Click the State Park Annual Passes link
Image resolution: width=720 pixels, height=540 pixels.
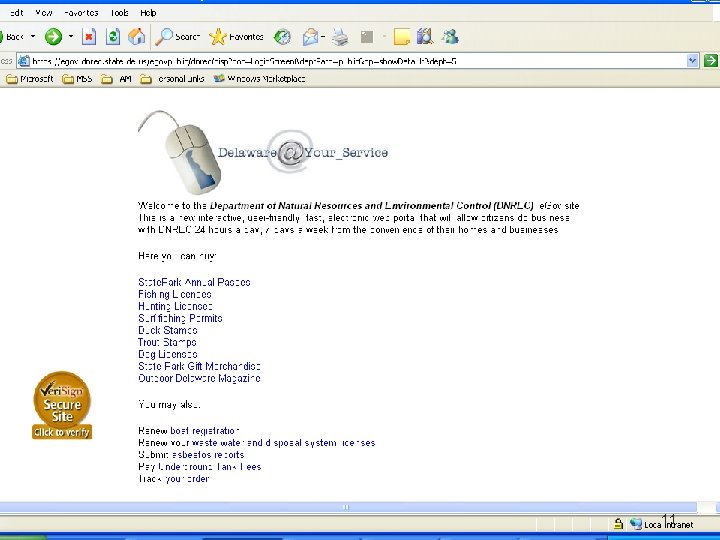click(194, 282)
